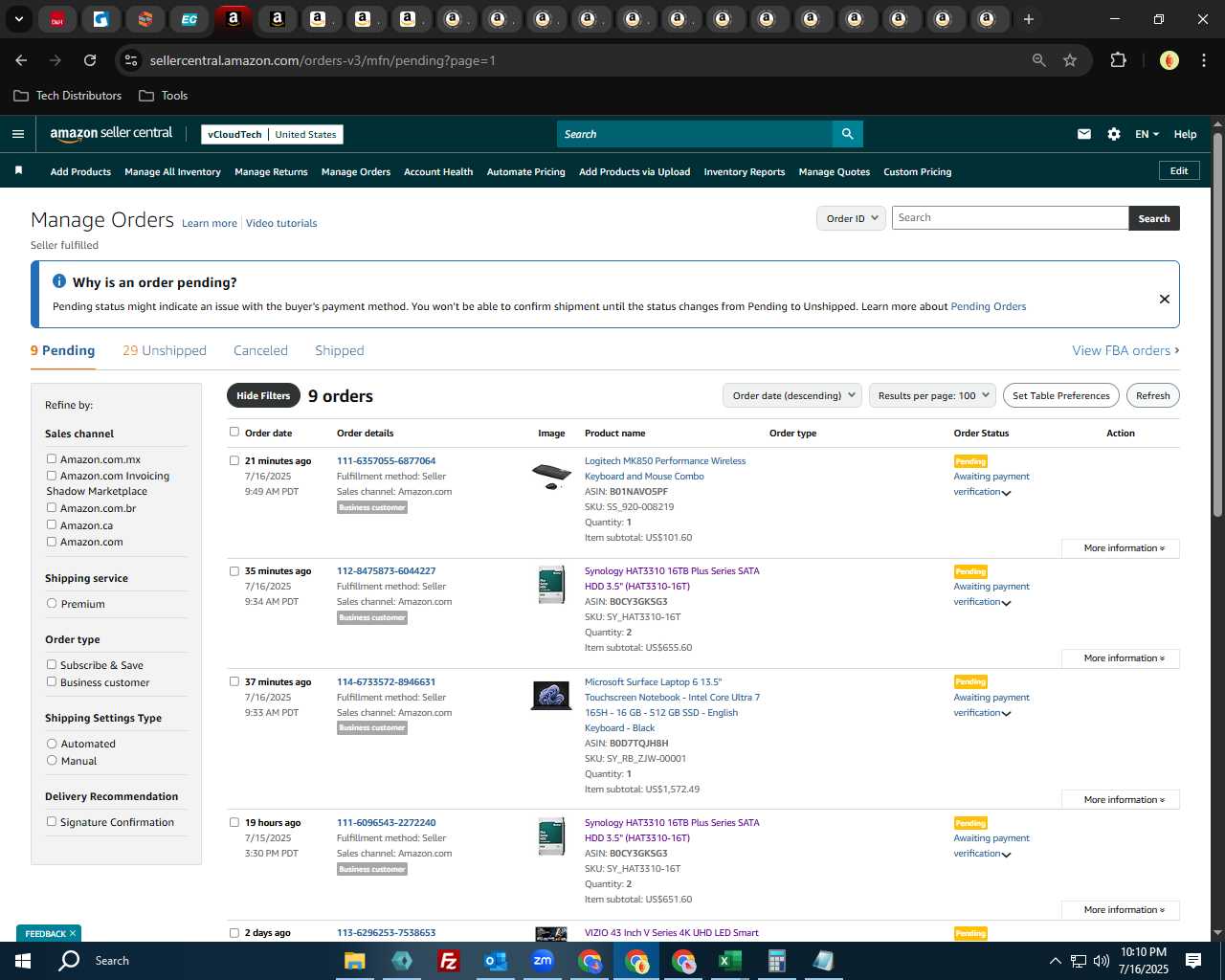Select the checkbox for order 111-6357055-6877064

(234, 460)
